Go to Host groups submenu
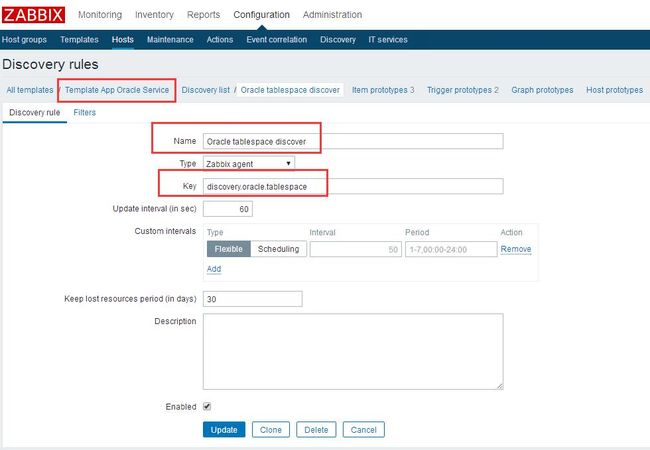This screenshot has width=650, height=450. [24, 40]
